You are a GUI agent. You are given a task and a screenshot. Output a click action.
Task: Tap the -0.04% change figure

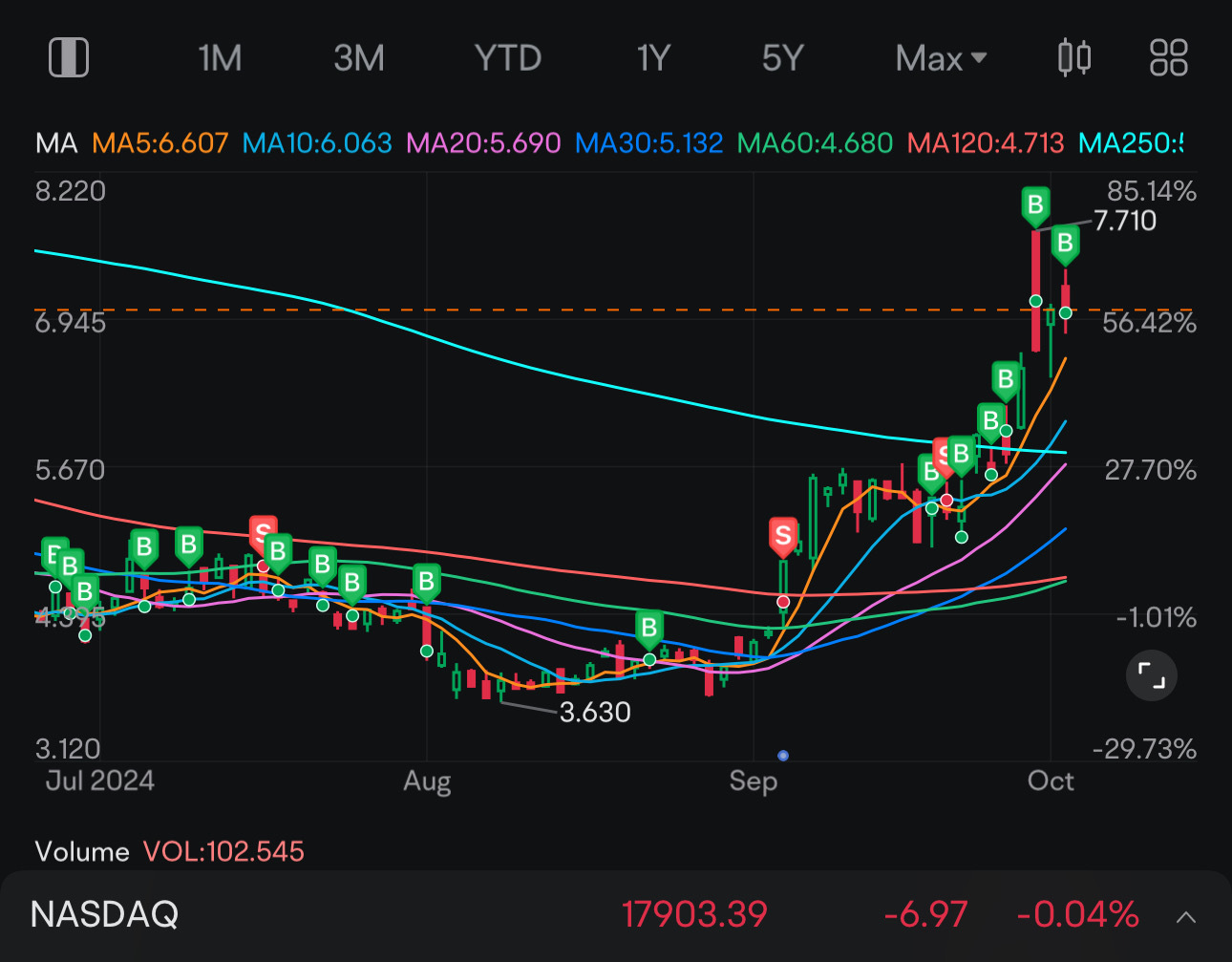coord(1077,914)
